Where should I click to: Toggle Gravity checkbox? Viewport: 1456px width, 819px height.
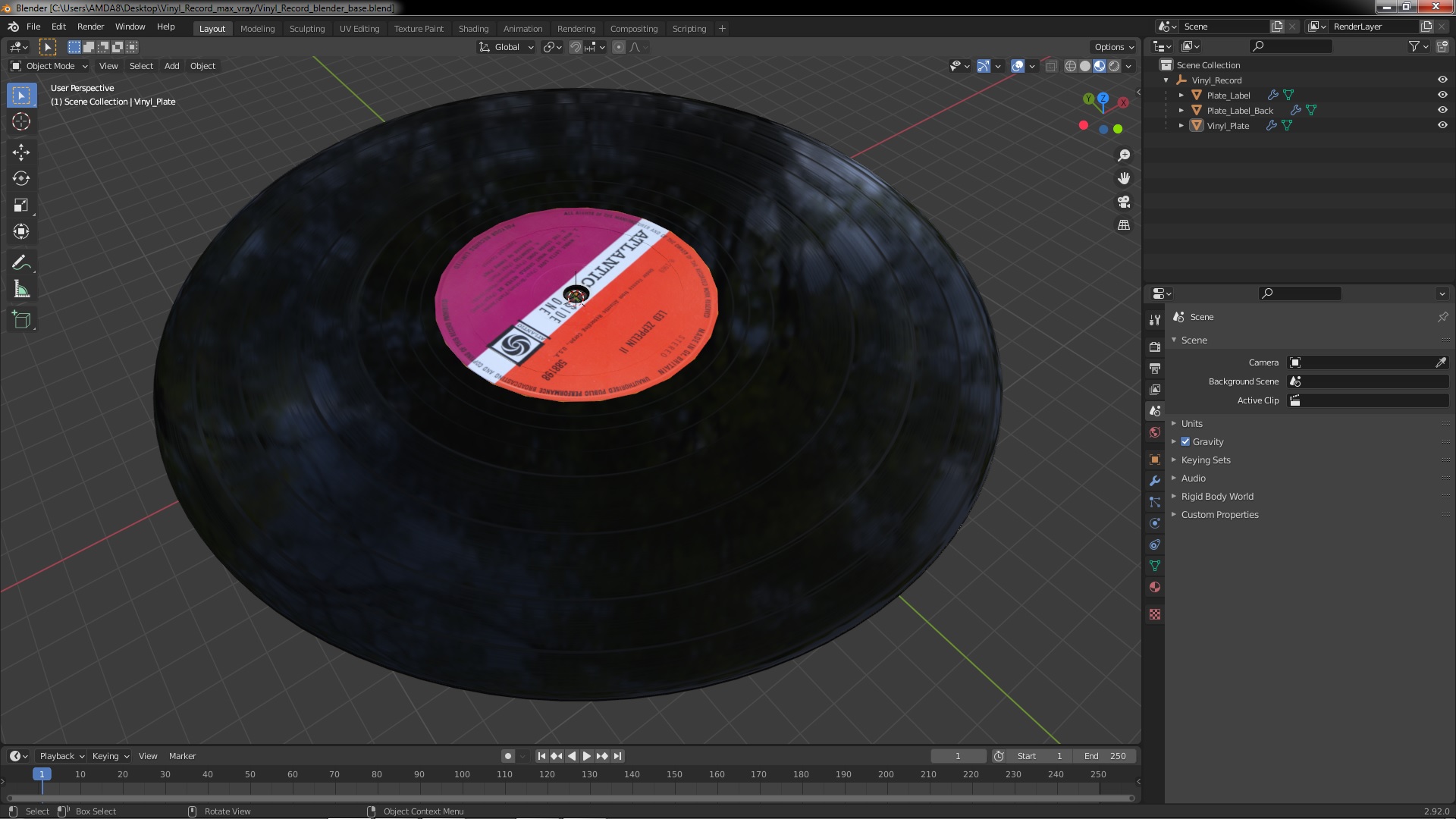[x=1185, y=441]
